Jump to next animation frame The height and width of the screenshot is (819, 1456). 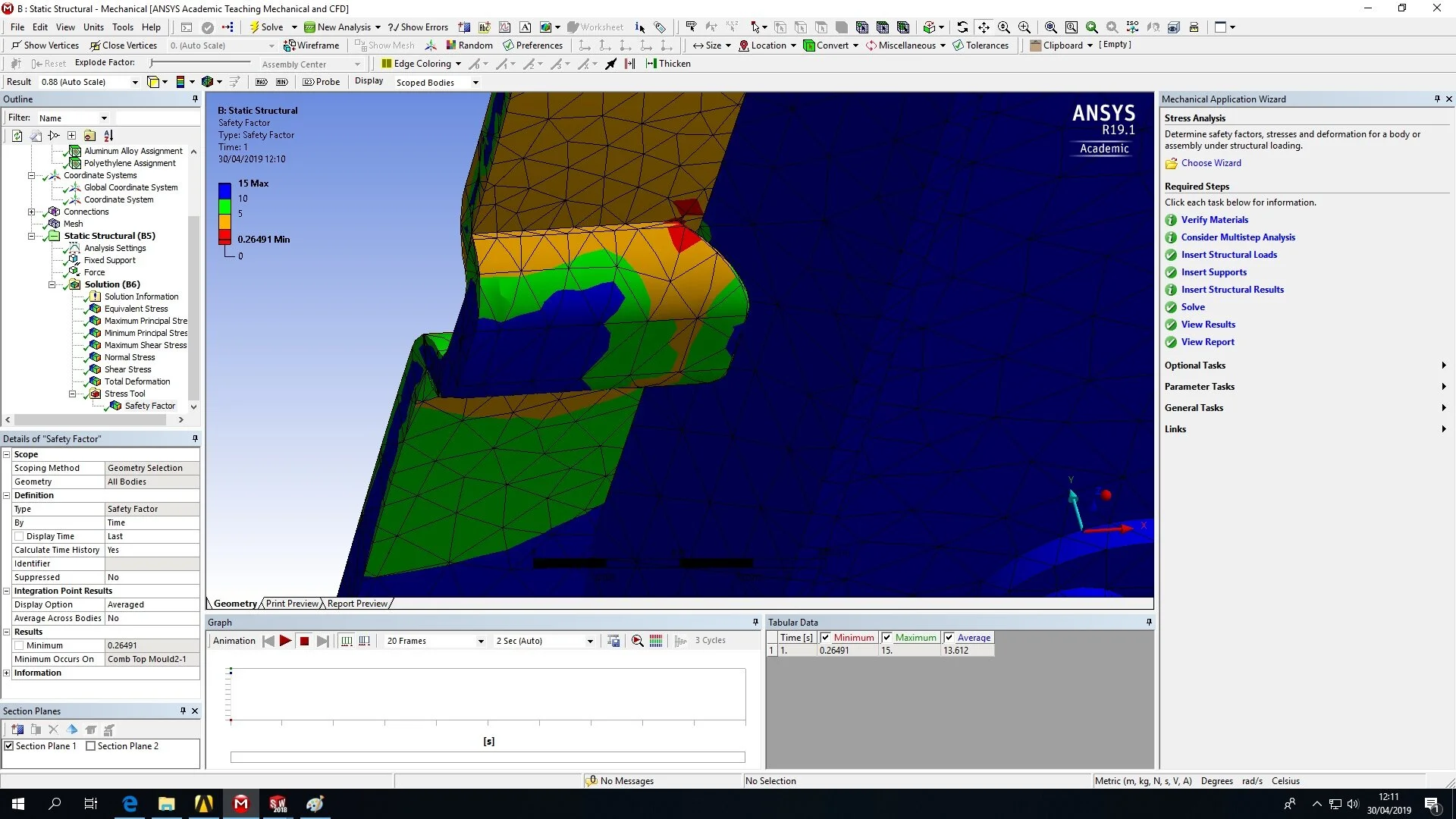(x=323, y=641)
